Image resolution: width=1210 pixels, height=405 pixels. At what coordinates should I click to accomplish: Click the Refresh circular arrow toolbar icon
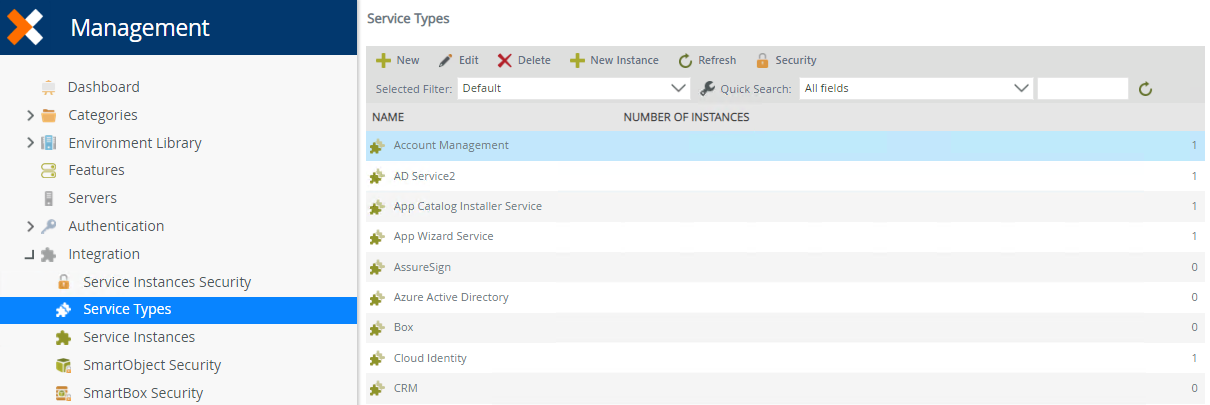click(x=685, y=60)
